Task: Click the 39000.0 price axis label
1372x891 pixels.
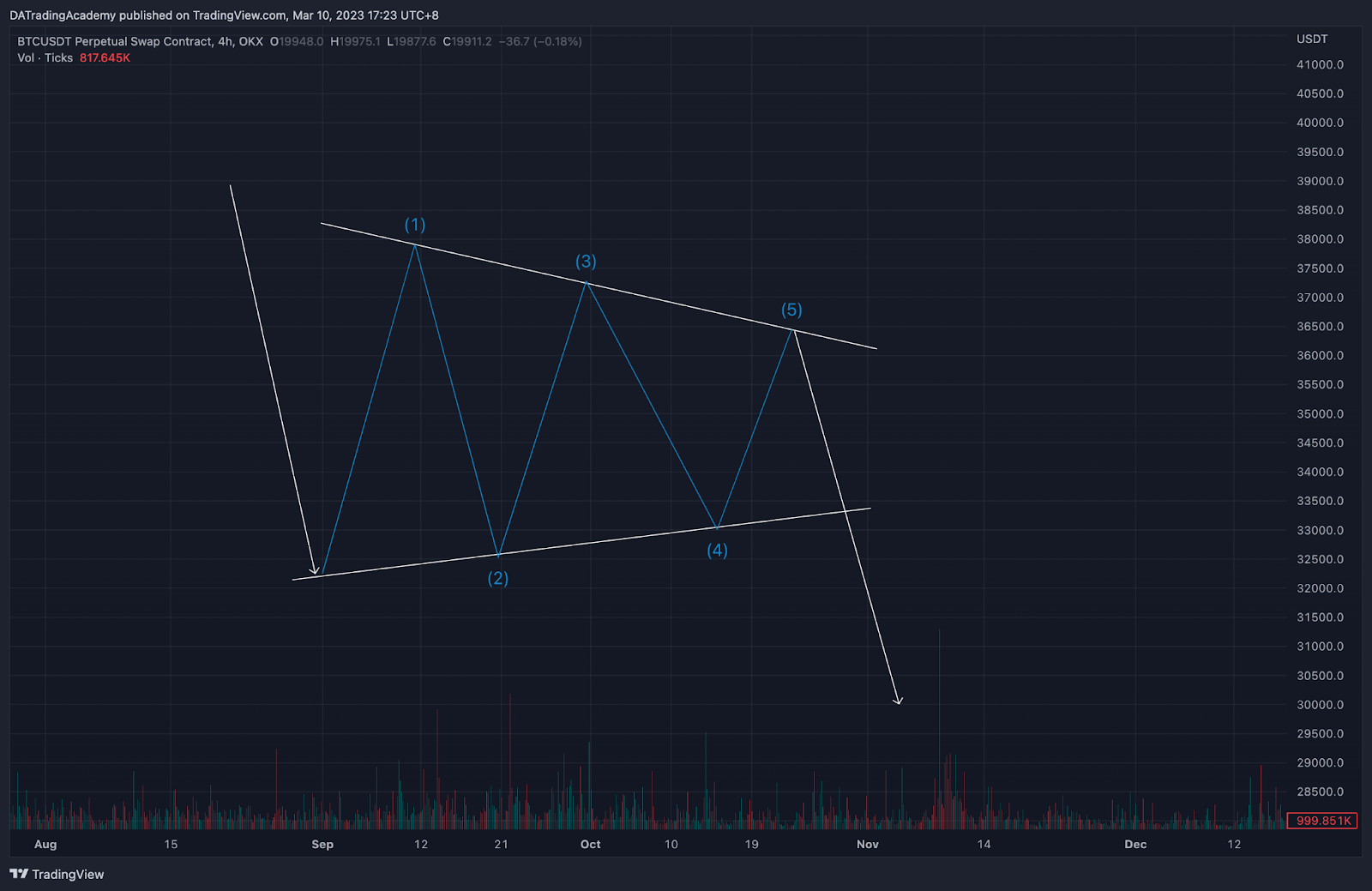Action: (x=1321, y=181)
